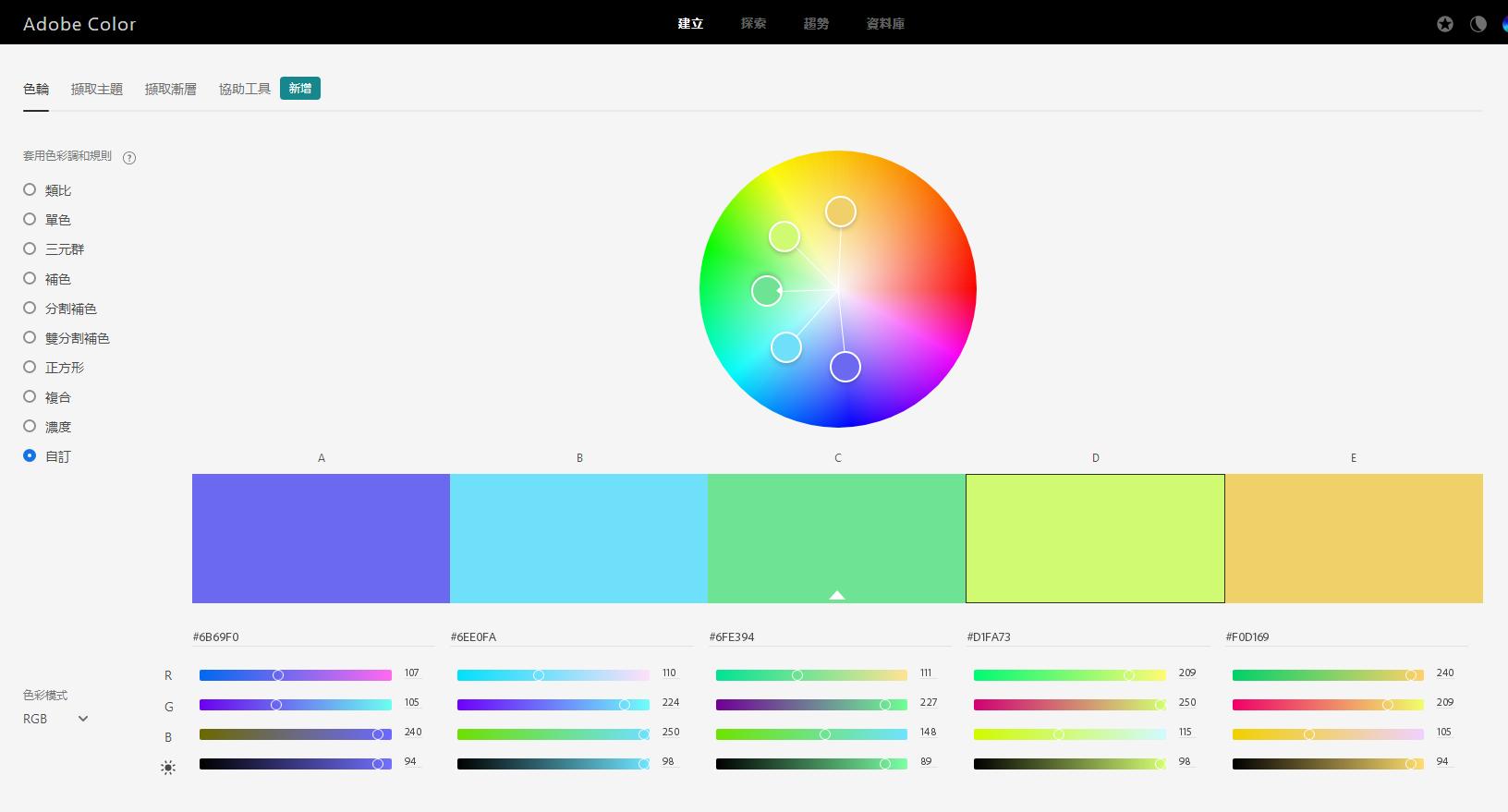This screenshot has height=812, width=1508.
Task: Enable the 三元群 harmony rule
Action: (30, 248)
